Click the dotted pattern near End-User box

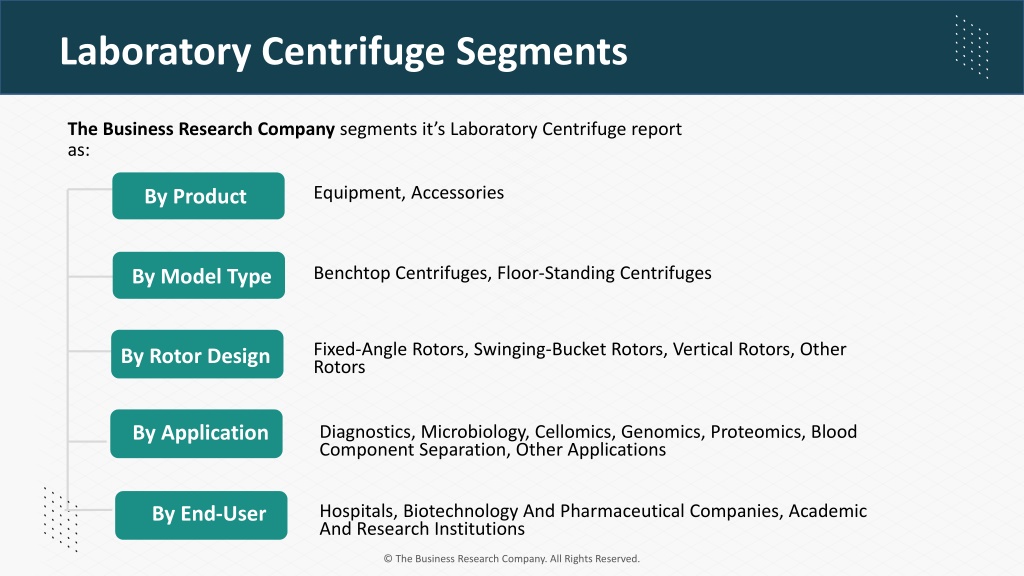(61, 519)
